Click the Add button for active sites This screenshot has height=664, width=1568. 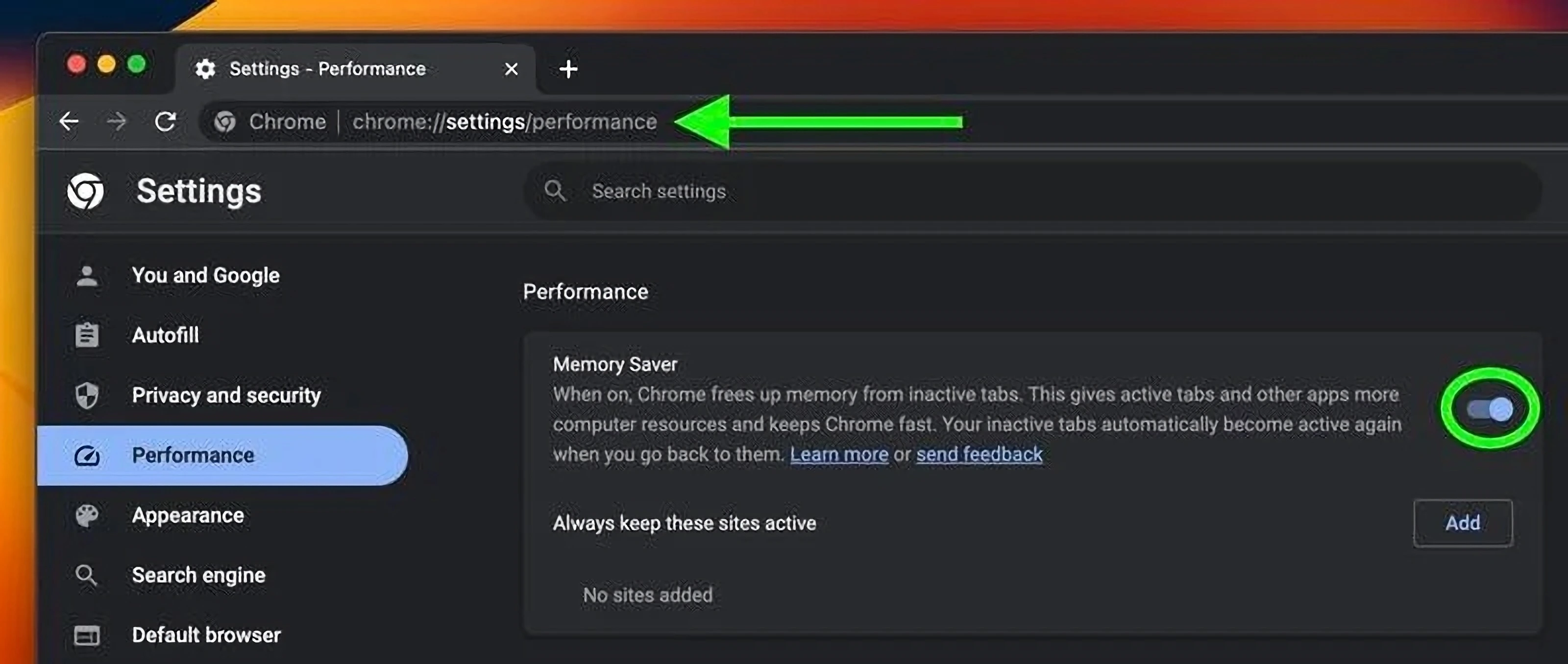click(x=1462, y=522)
